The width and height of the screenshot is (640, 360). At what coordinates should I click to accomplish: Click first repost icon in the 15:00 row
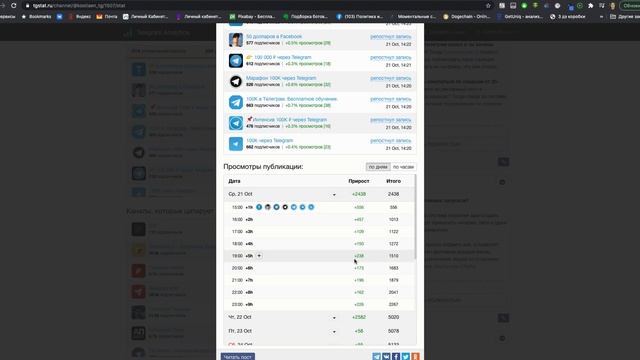pyautogui.click(x=259, y=207)
